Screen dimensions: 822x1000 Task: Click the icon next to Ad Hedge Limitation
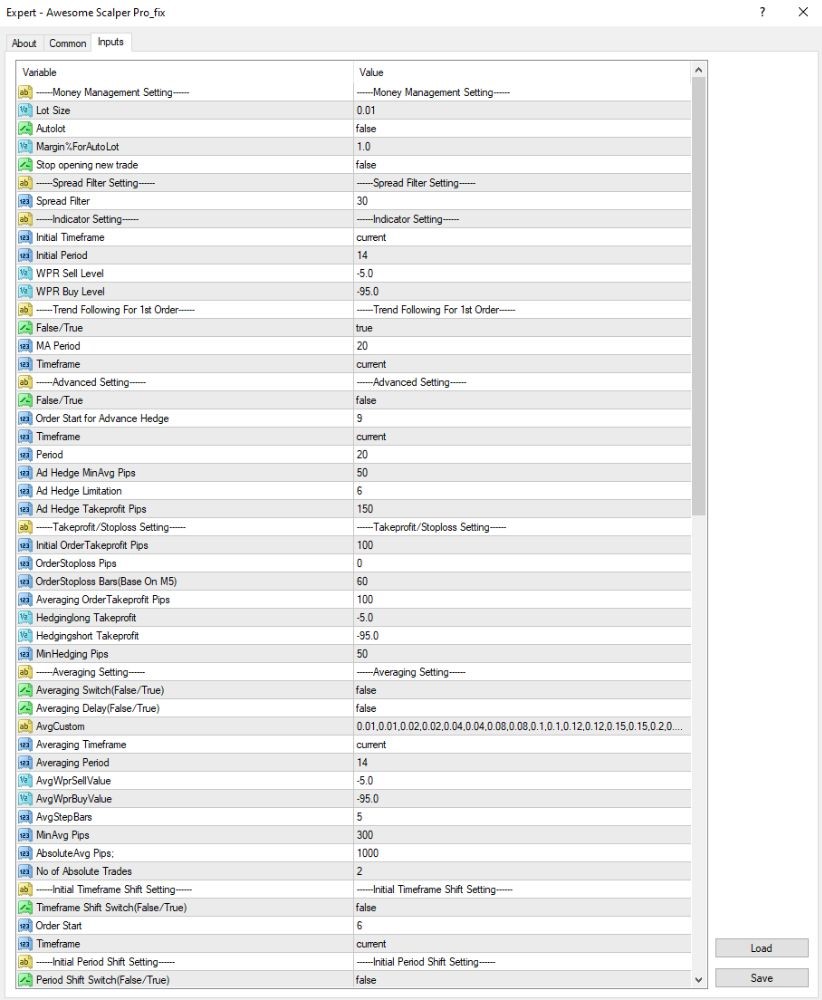[25, 490]
